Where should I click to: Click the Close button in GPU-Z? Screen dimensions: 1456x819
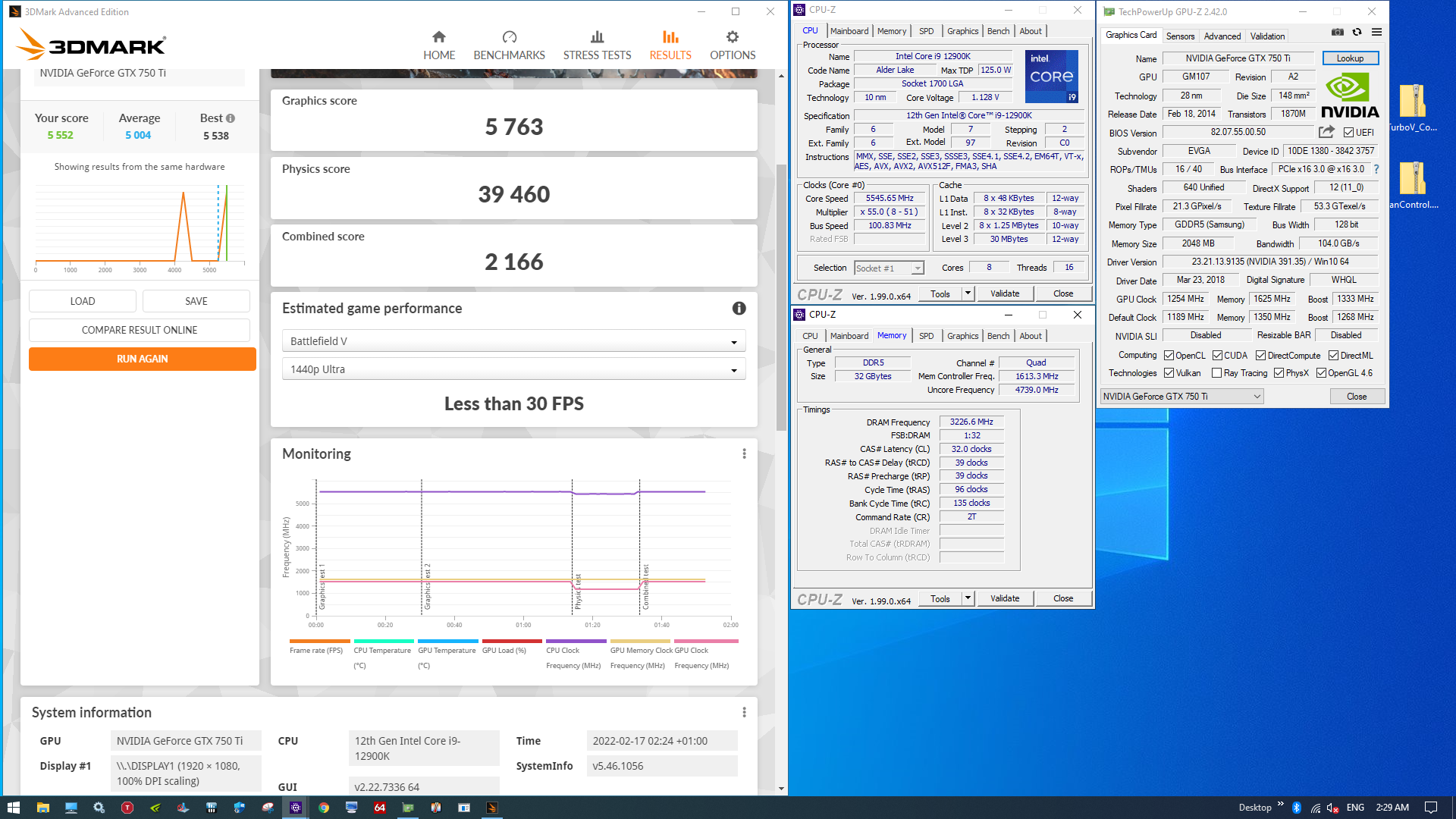(x=1357, y=396)
